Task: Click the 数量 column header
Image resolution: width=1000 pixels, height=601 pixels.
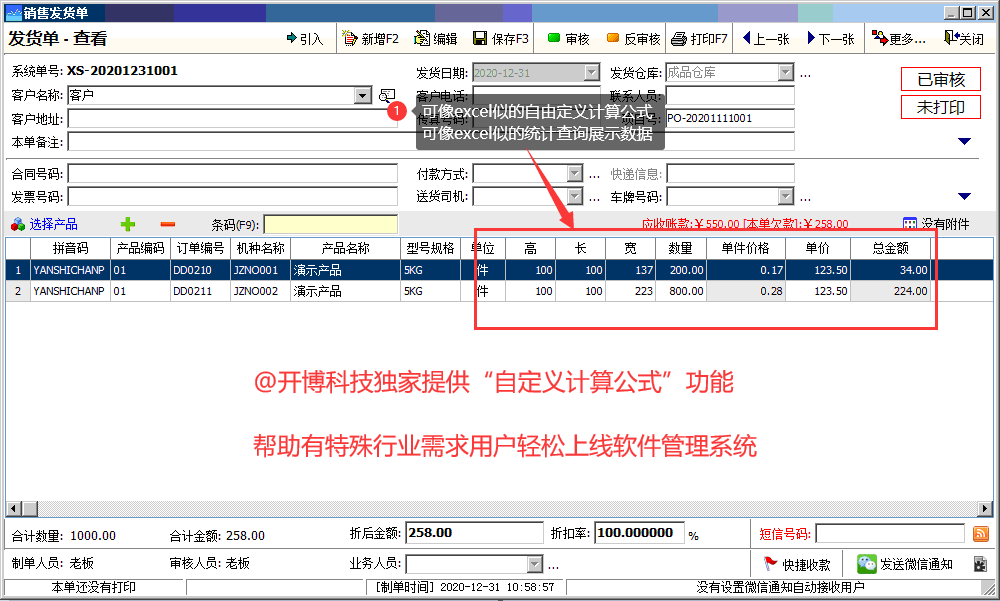Action: click(x=680, y=248)
